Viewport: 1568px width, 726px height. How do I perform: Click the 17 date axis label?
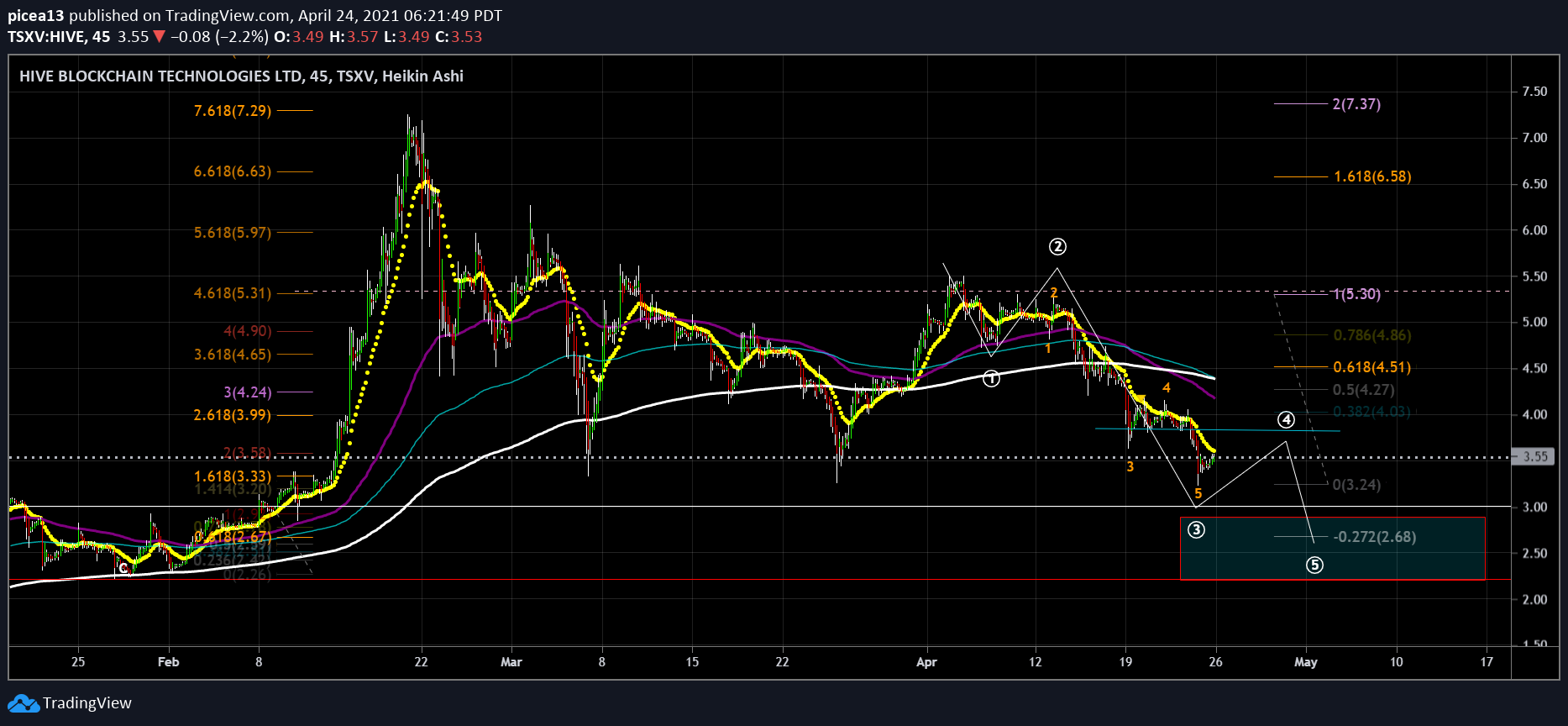[x=1487, y=662]
